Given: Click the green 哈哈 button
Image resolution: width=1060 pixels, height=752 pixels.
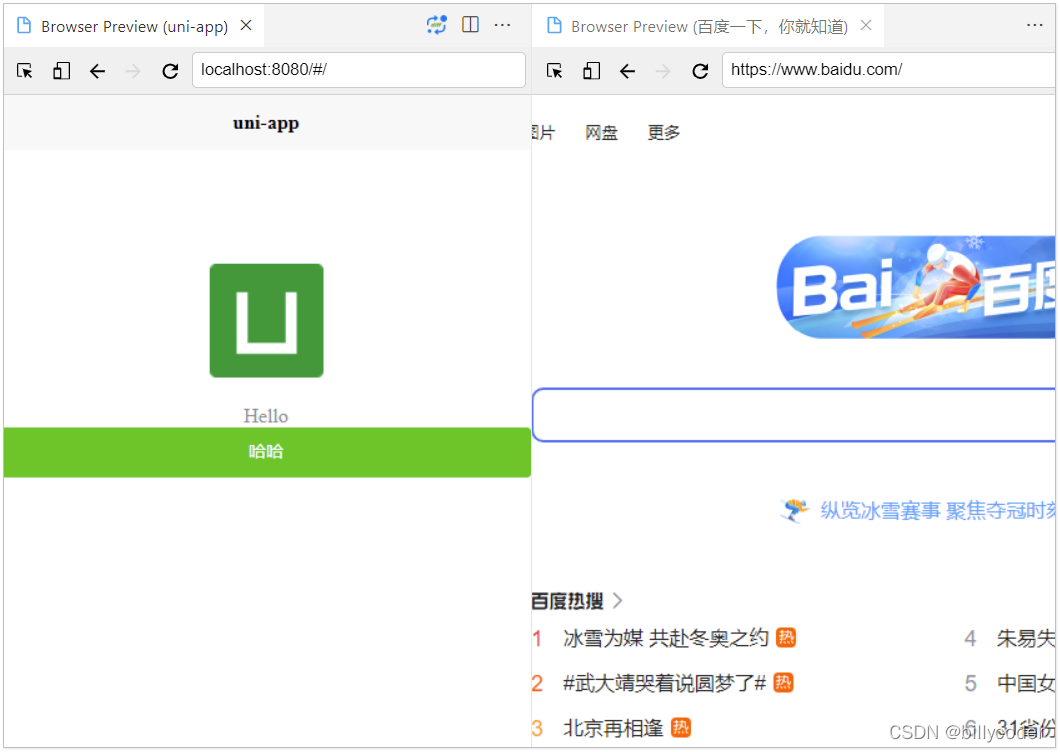Looking at the screenshot, I should point(267,452).
